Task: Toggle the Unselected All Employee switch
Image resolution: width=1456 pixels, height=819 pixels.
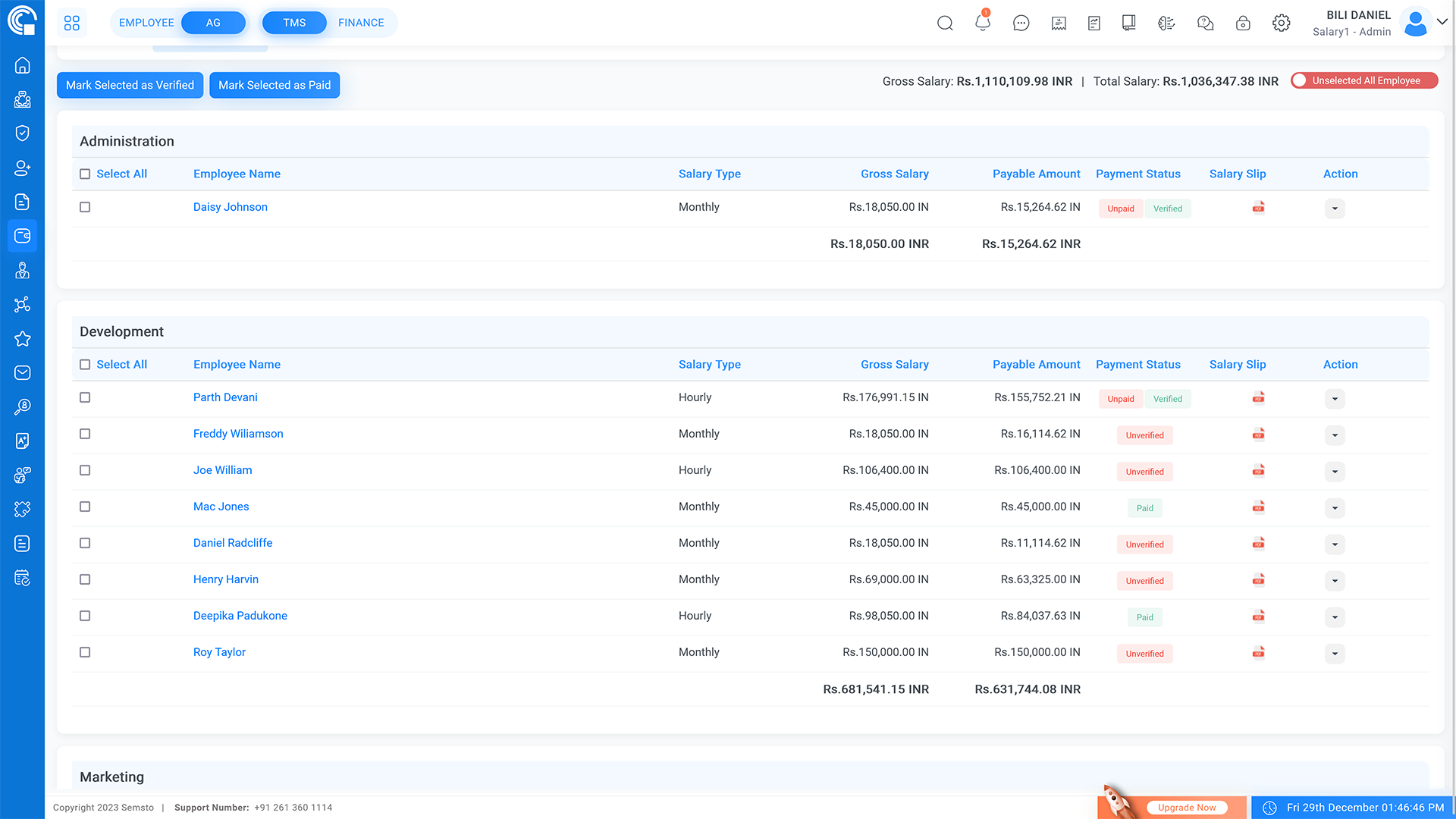Action: coord(1364,80)
